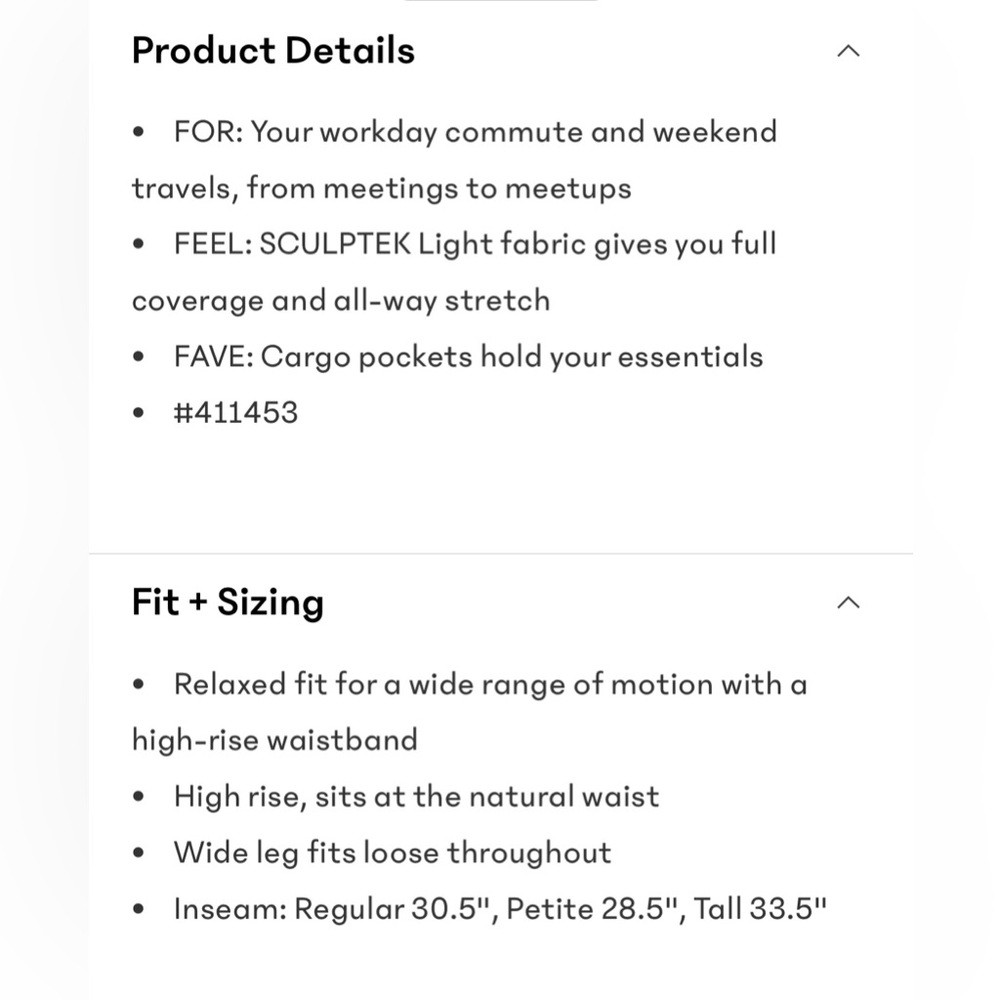Collapse the Fit + Sizing chevron

pyautogui.click(x=848, y=603)
